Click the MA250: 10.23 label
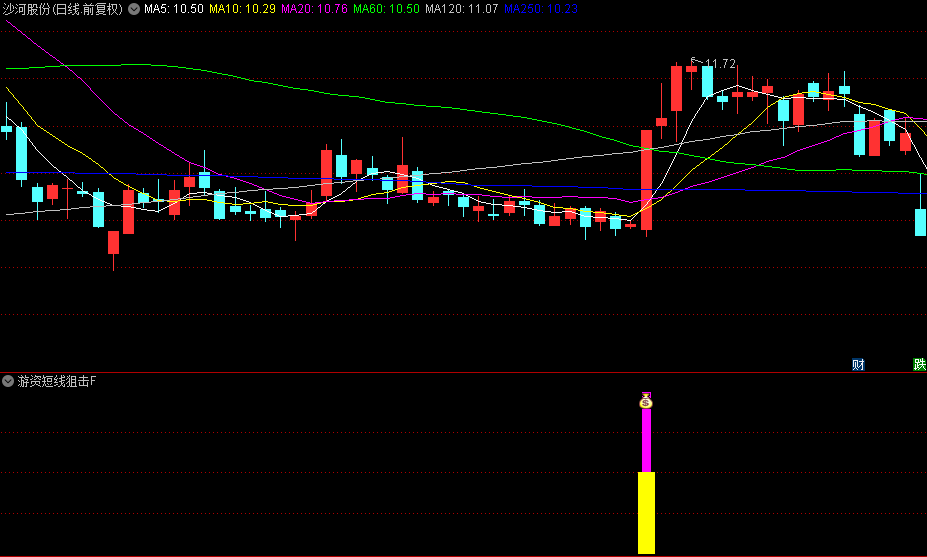Image resolution: width=927 pixels, height=557 pixels. 541,9
